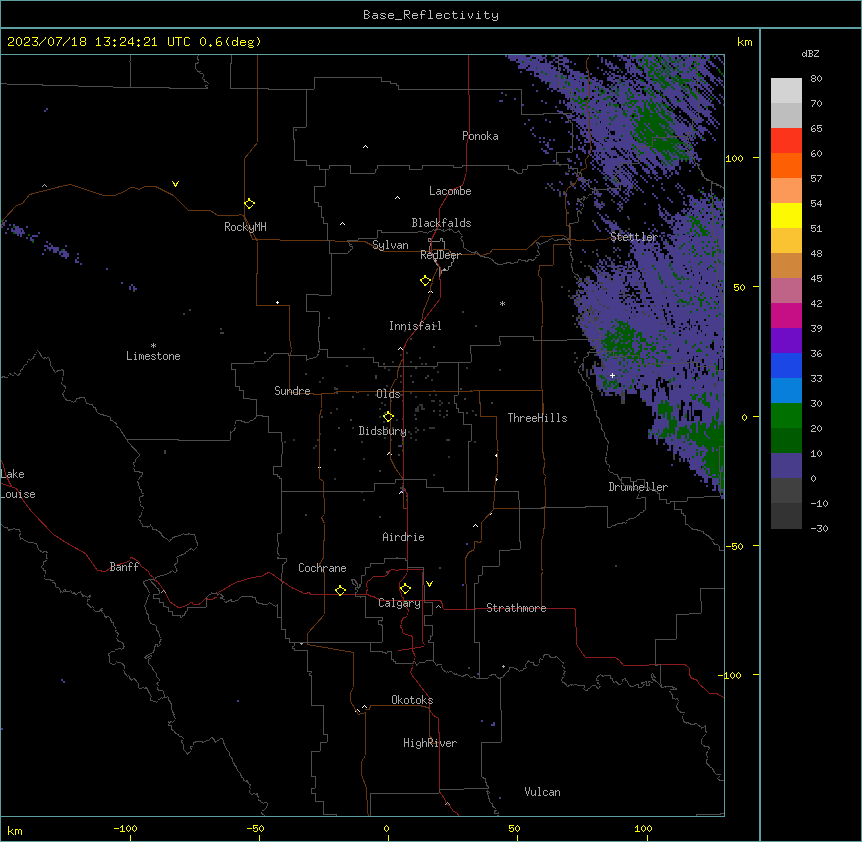The image size is (862, 842).
Task: Click the white plus marker south of Stettler
Action: click(x=612, y=375)
